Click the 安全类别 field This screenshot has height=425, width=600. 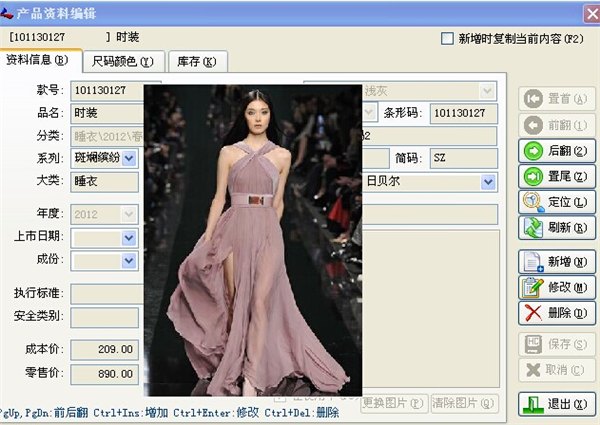(104, 318)
